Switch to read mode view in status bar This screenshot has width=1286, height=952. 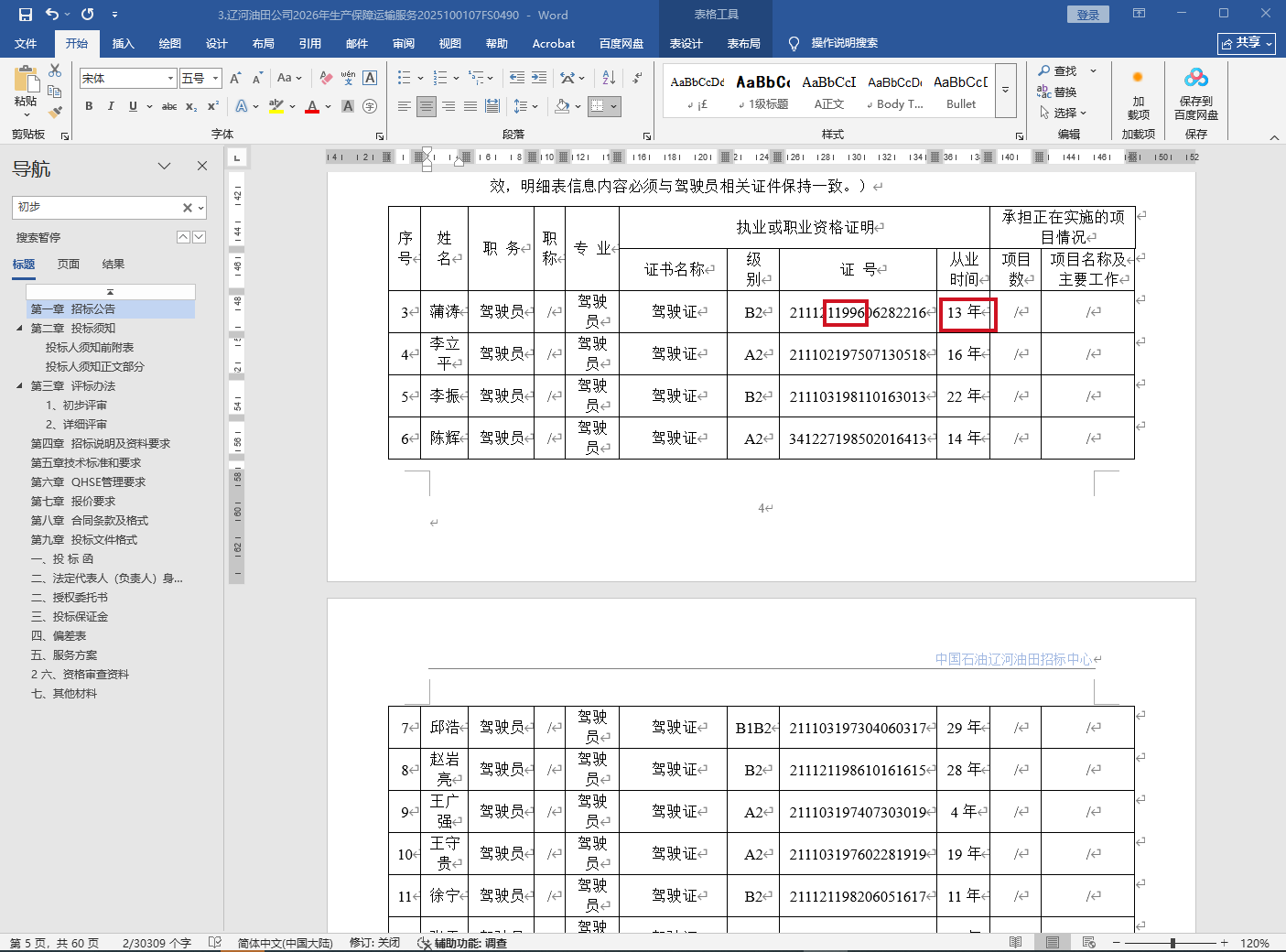pyautogui.click(x=1015, y=943)
